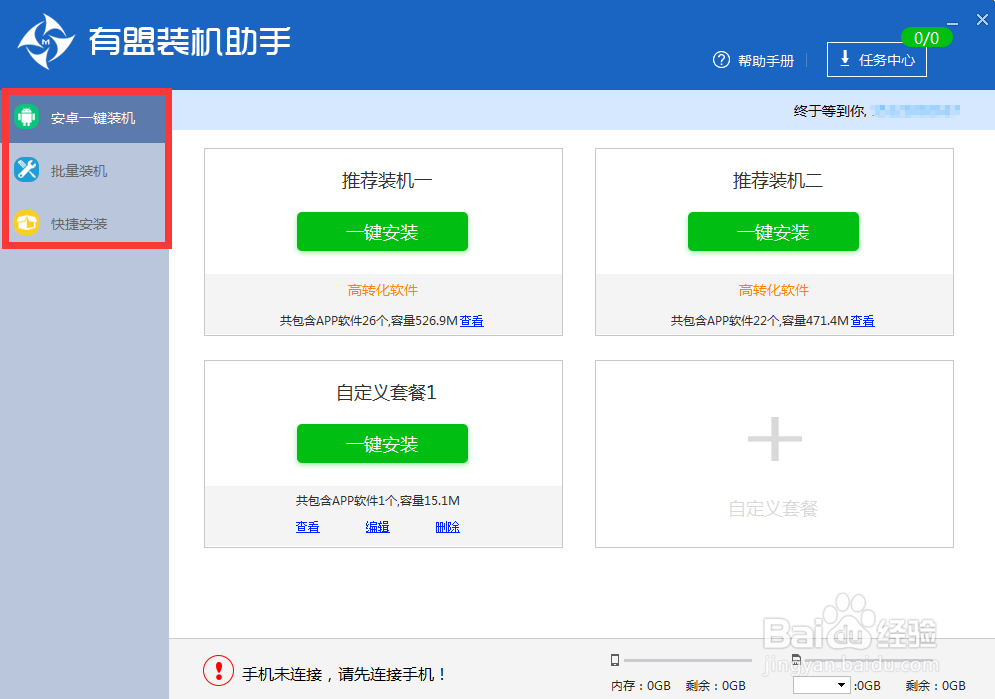Click the 编辑 link under 自定义套餐1
Screen dimensions: 995x699
pos(377,526)
